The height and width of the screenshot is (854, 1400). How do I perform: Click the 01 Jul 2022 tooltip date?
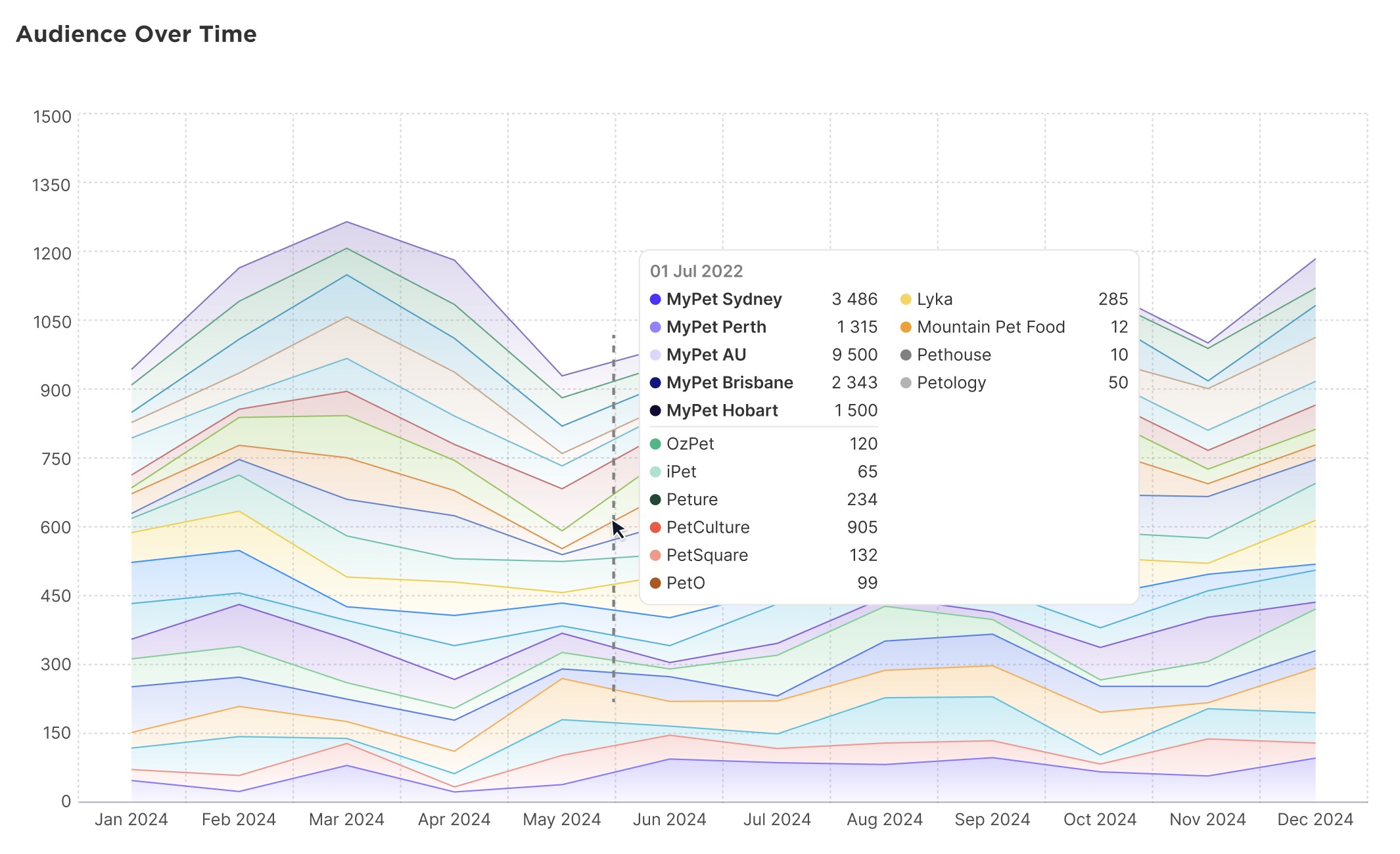pyautogui.click(x=697, y=271)
